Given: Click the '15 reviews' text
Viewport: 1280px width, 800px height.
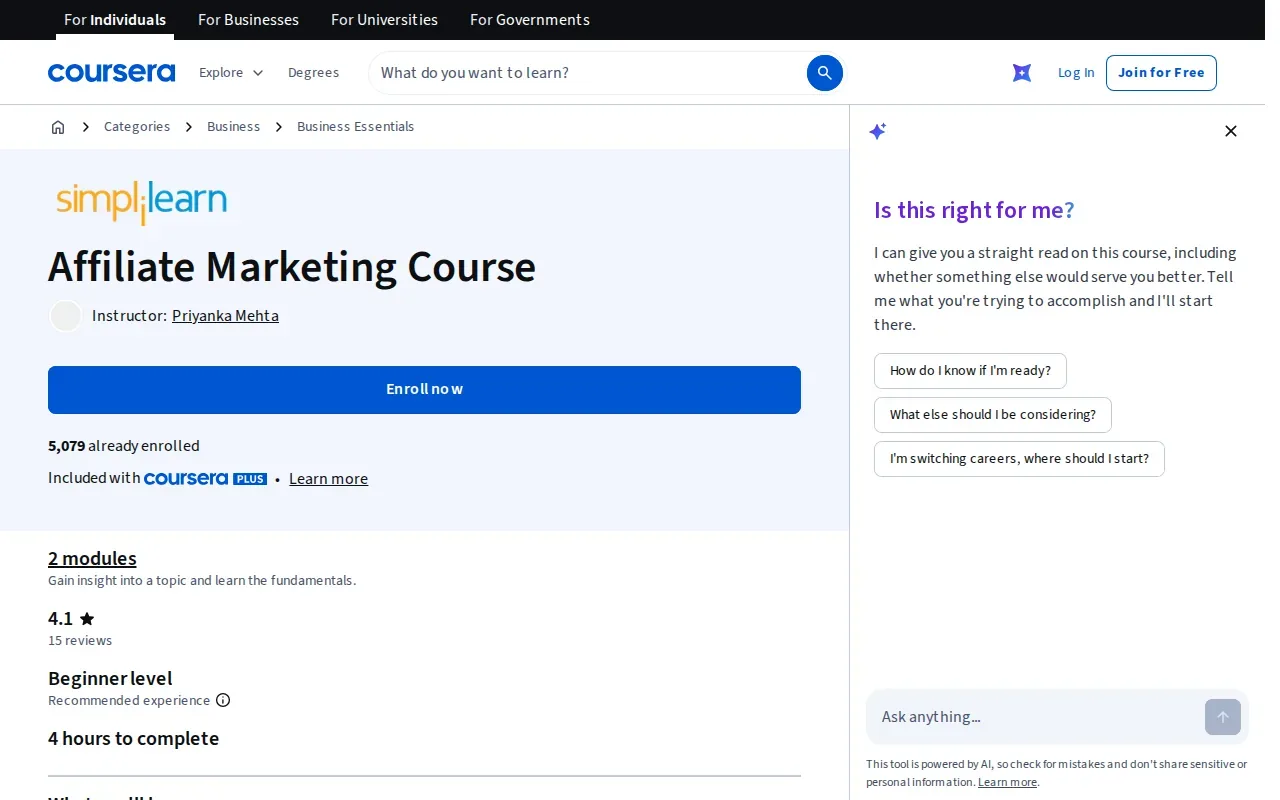Looking at the screenshot, I should click(x=80, y=641).
